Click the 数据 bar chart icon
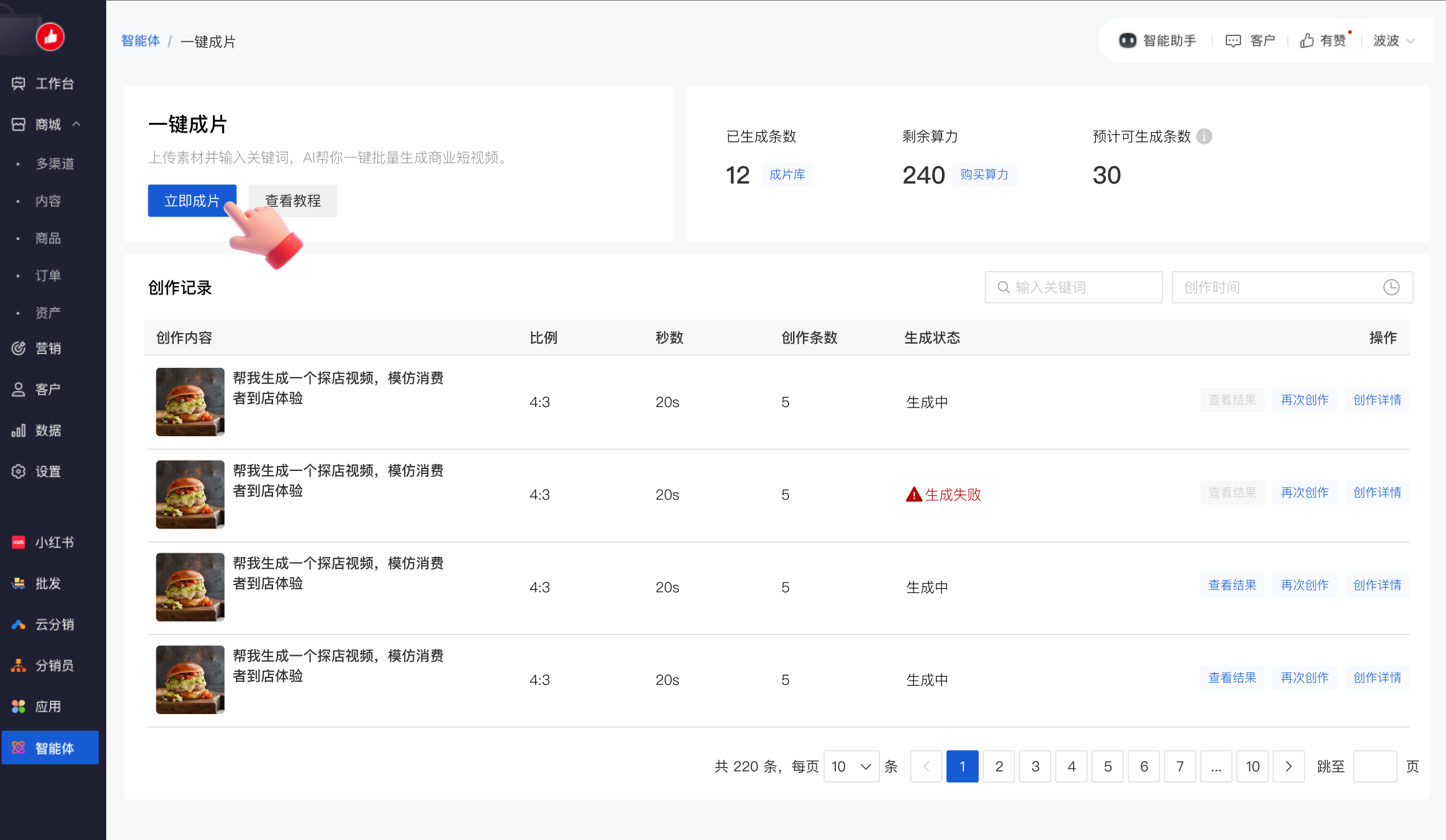Screen dimensions: 1446x840 coord(19,431)
